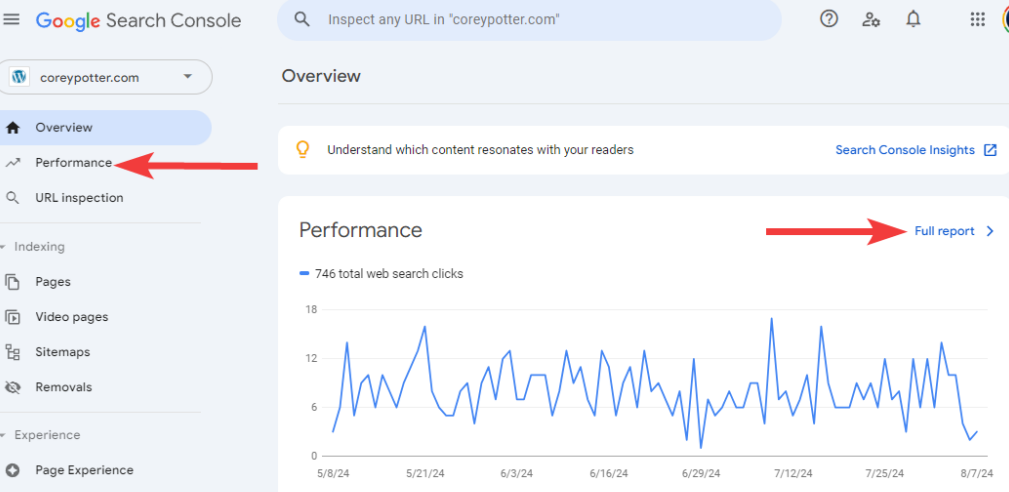Screen dimensions: 1009x492
Task: Click the Help question mark icon
Action: (x=829, y=19)
